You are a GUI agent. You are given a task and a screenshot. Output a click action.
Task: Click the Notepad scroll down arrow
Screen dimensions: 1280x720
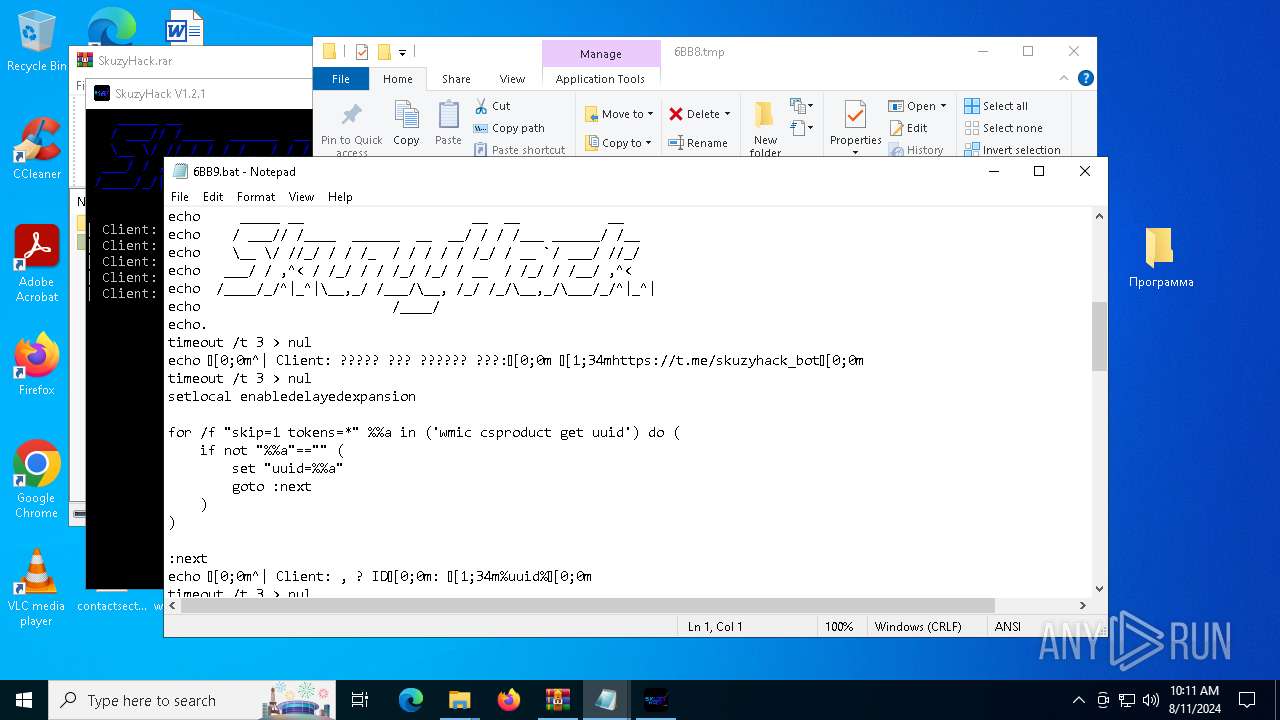[x=1099, y=589]
